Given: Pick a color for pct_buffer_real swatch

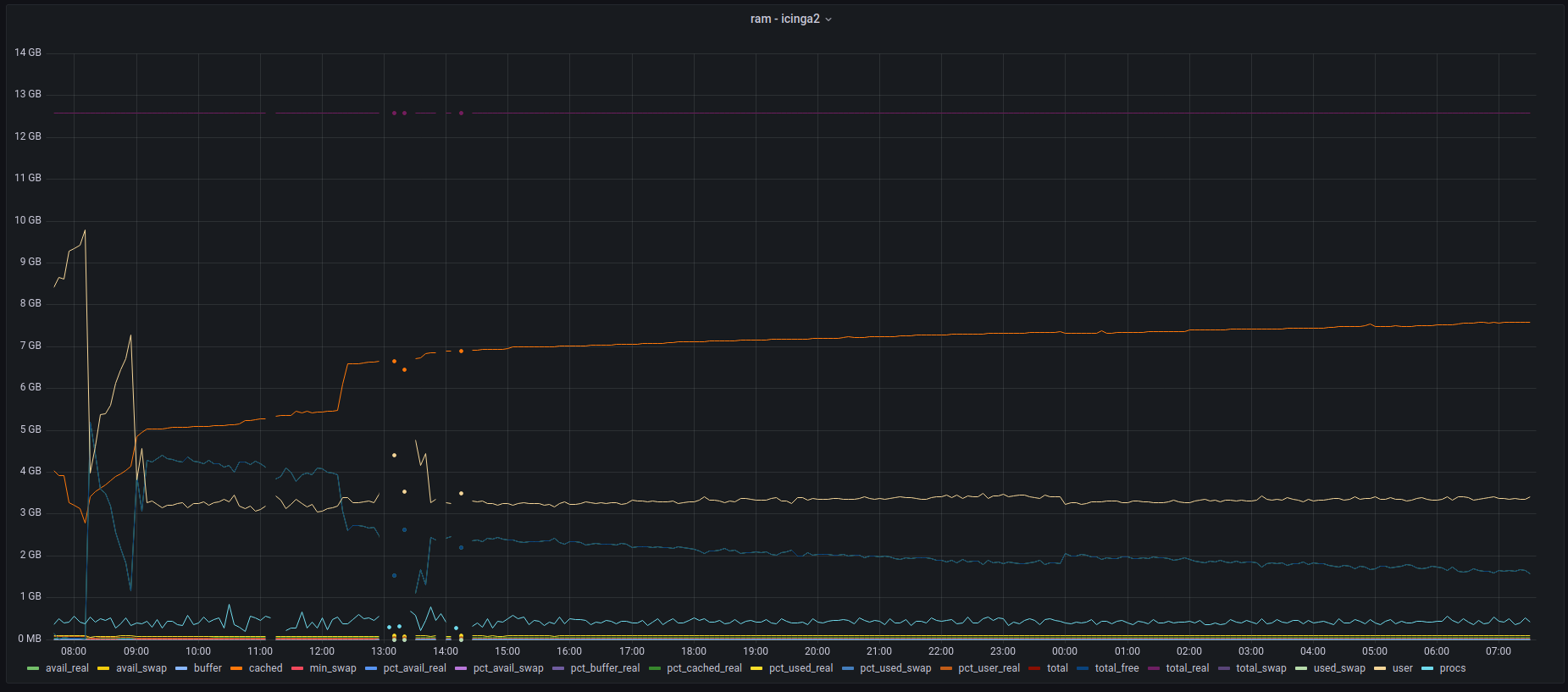Looking at the screenshot, I should pos(558,668).
